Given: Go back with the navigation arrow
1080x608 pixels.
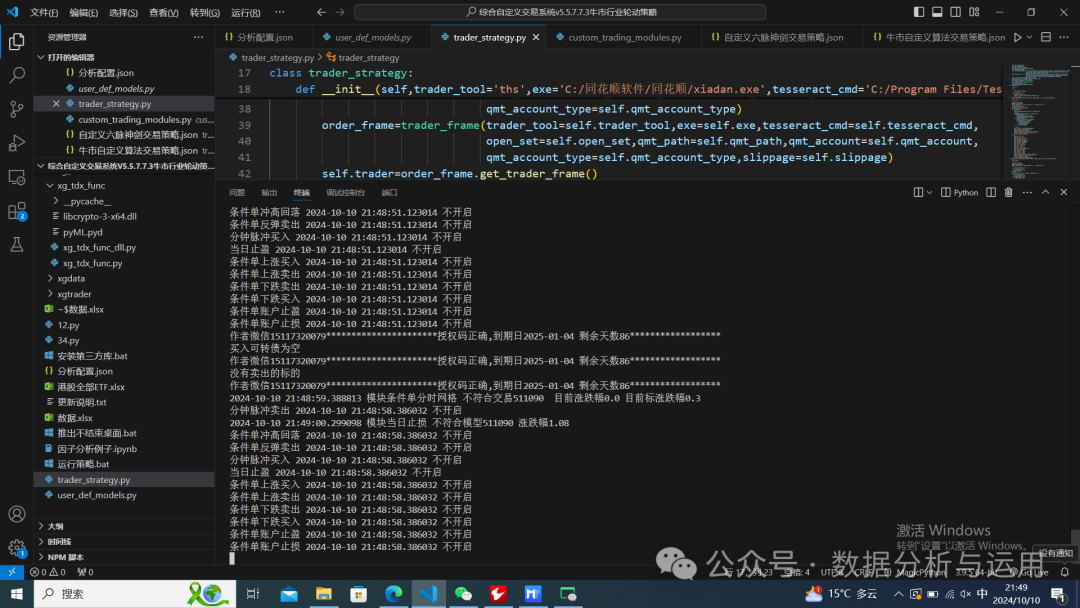Looking at the screenshot, I should pos(321,12).
